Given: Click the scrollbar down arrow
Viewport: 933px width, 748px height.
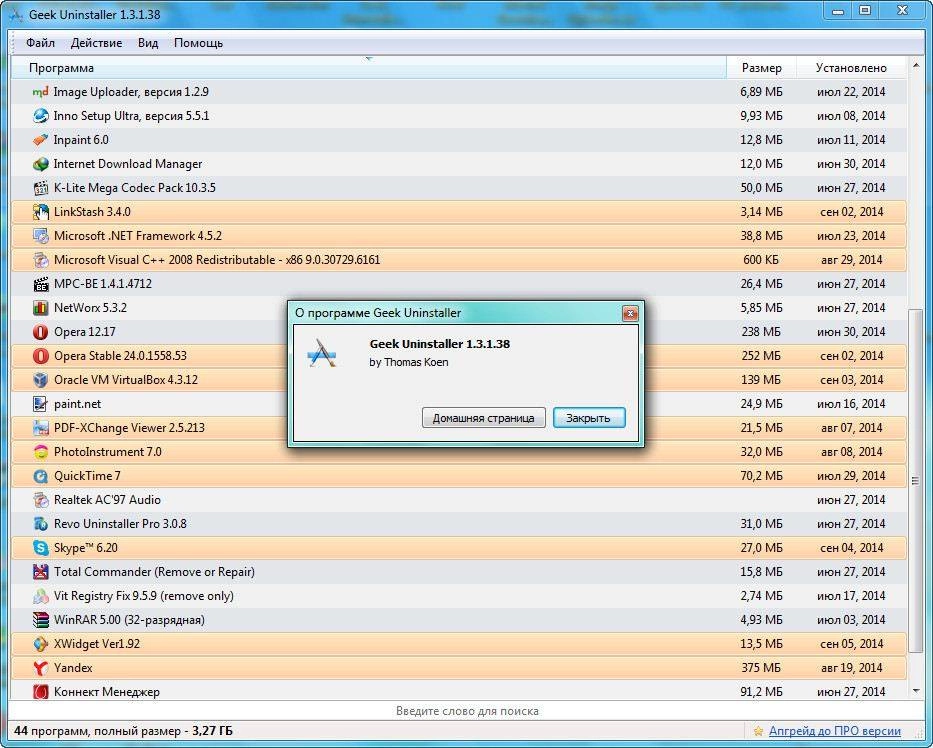Looking at the screenshot, I should click(915, 691).
